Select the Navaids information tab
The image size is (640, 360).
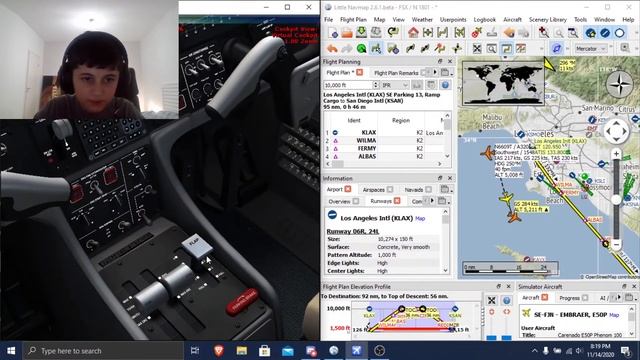(413, 190)
